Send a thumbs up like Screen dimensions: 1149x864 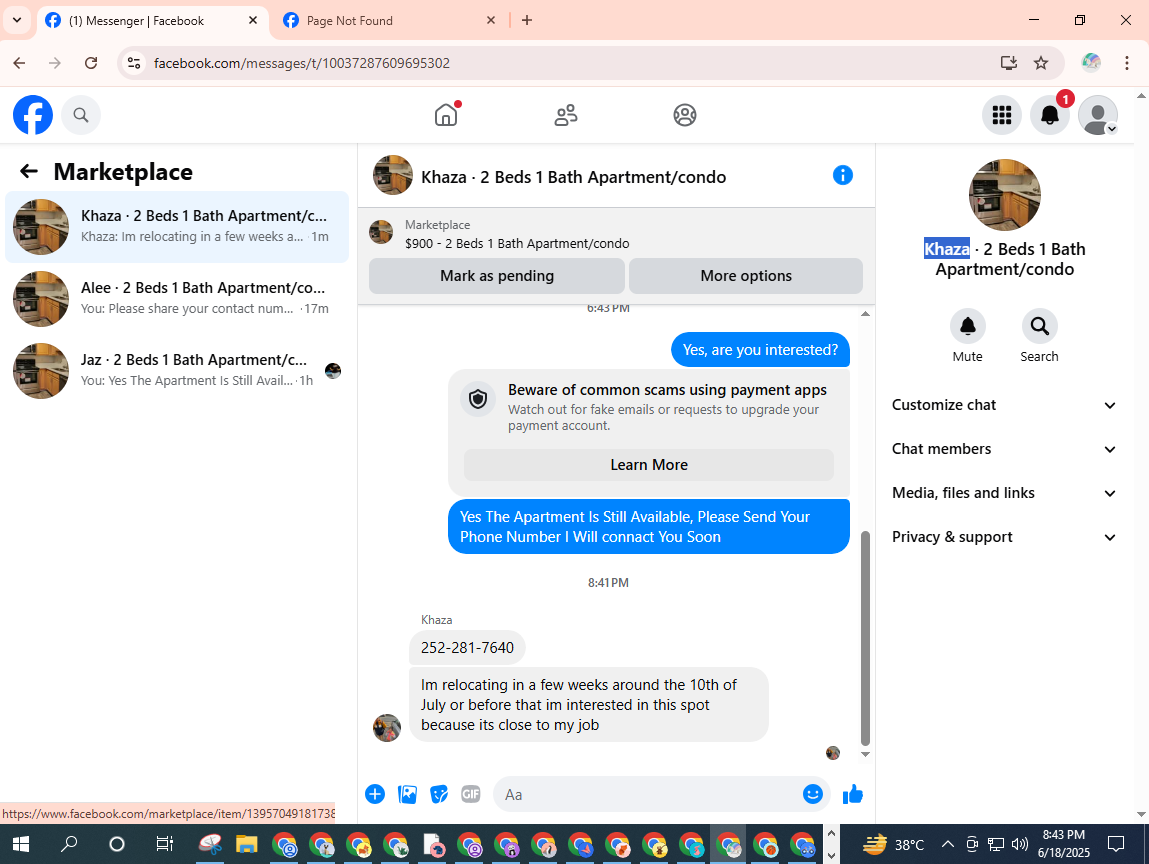click(852, 794)
